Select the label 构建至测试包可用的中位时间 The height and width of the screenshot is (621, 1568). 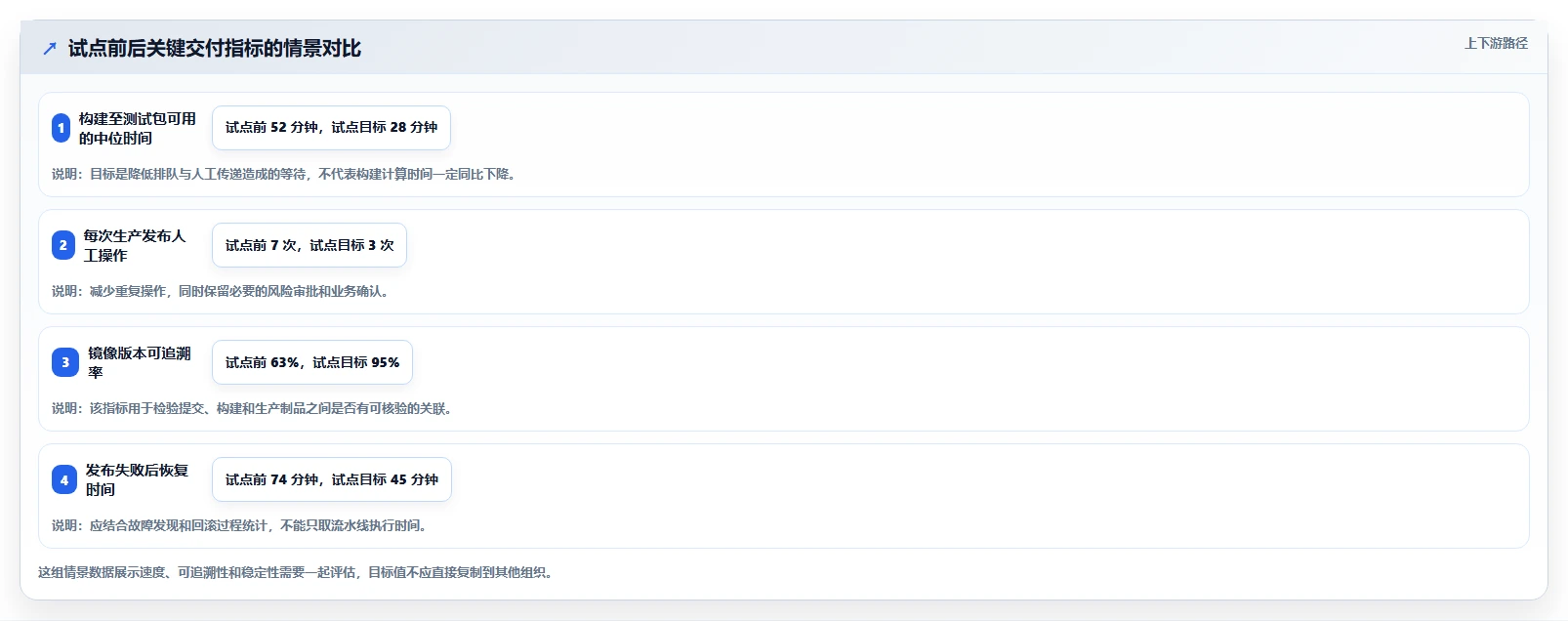coord(138,128)
